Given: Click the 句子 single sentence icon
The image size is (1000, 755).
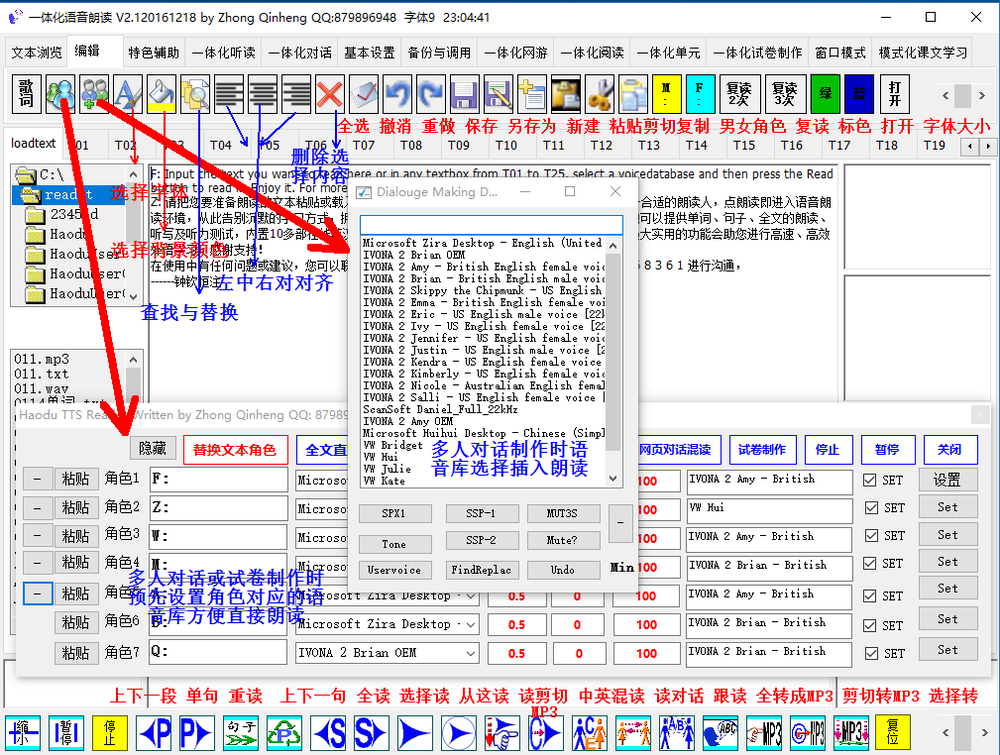Looking at the screenshot, I should (240, 733).
